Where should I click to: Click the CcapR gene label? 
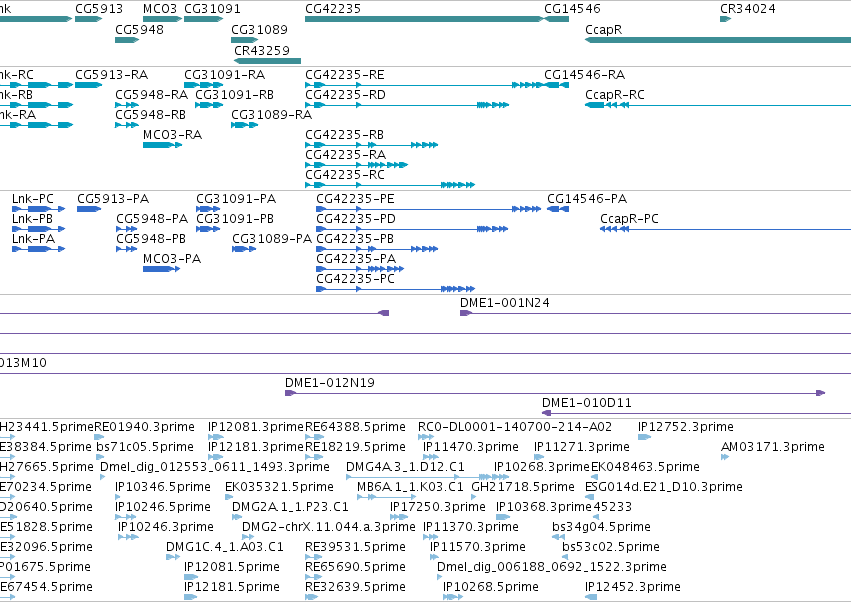(604, 29)
